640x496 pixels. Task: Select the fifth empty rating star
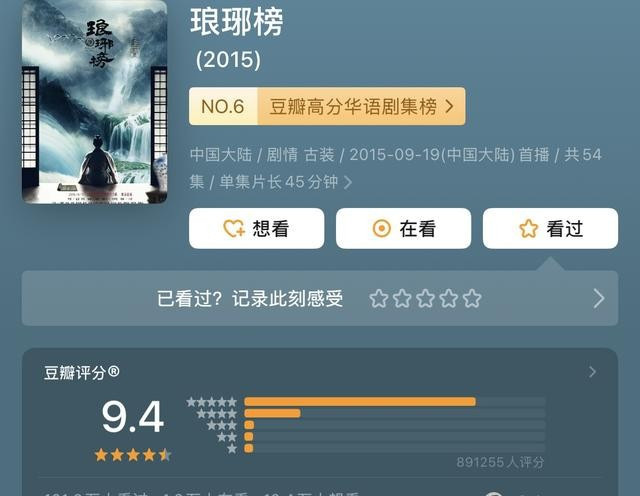point(472,298)
